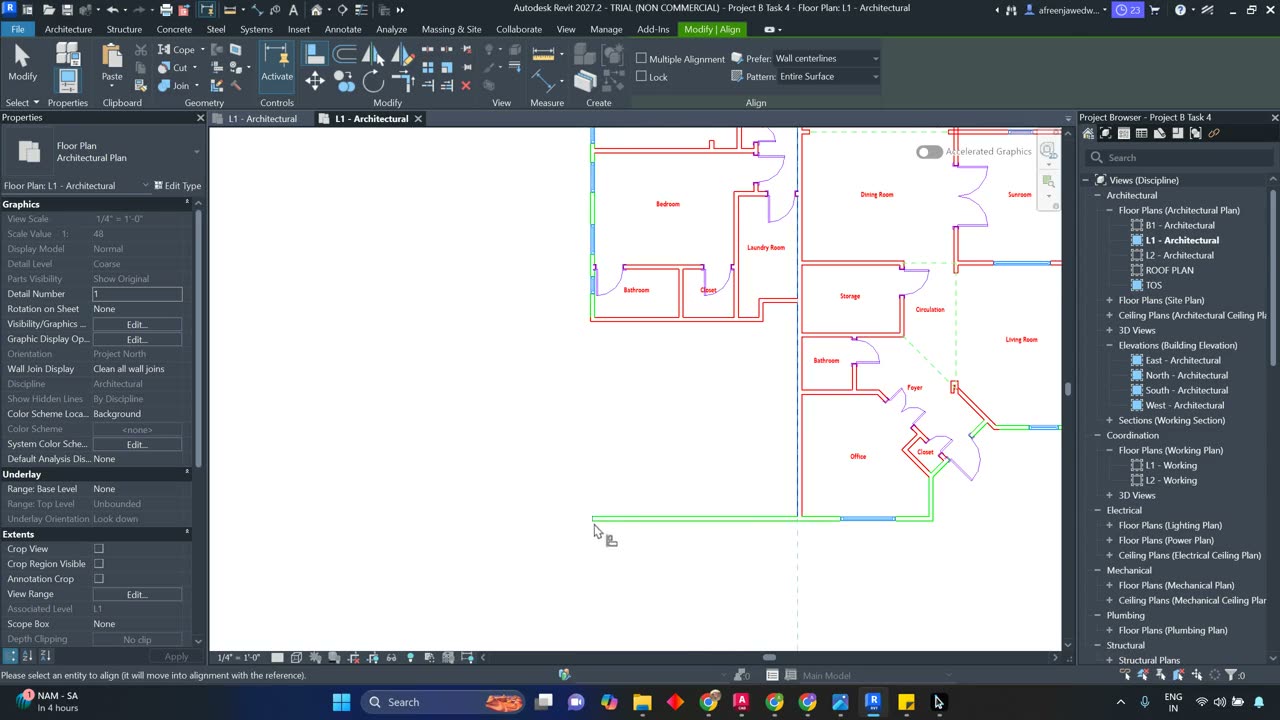Open the Annotate ribbon tab
This screenshot has height=720, width=1280.
click(343, 29)
